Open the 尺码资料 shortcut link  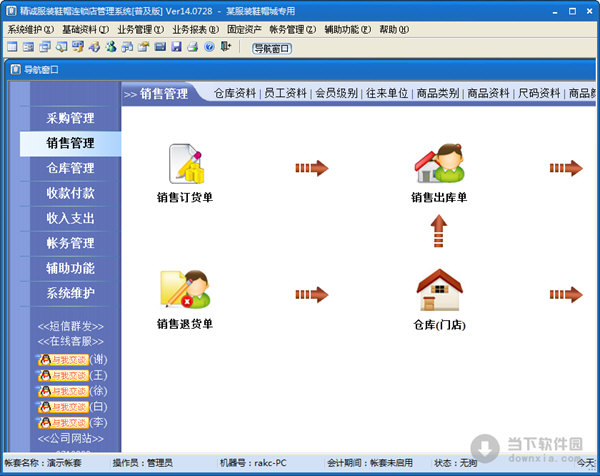coord(539,93)
